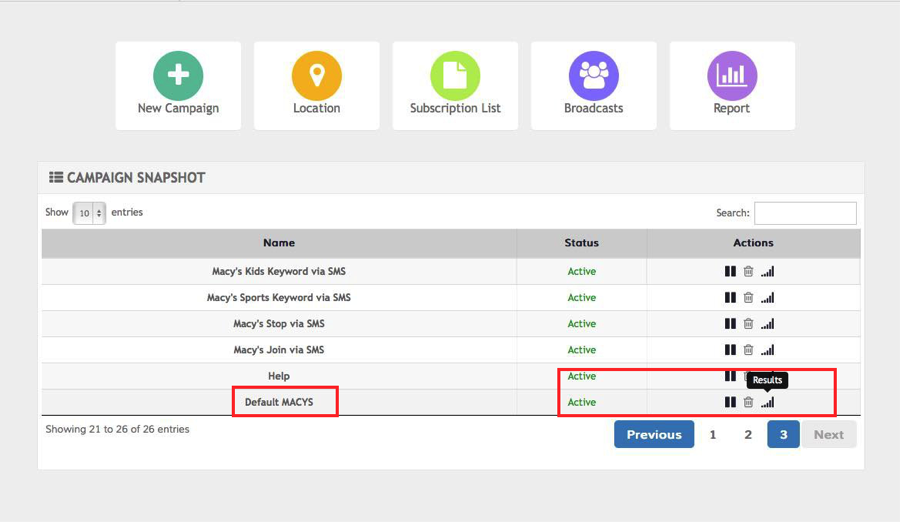Viewport: 900px width, 522px height.
Task: Delete the Macy's Kids Keyword campaign
Action: click(x=748, y=271)
